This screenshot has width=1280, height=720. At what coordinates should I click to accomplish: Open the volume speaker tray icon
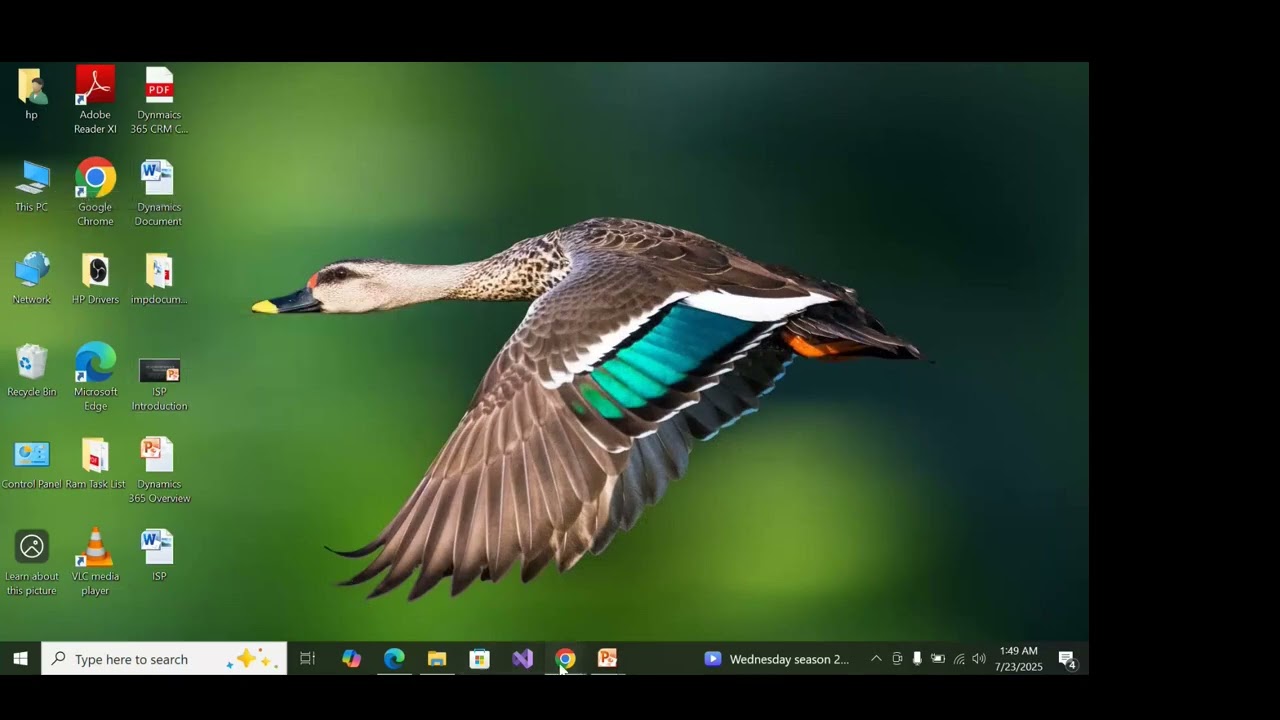click(x=979, y=659)
